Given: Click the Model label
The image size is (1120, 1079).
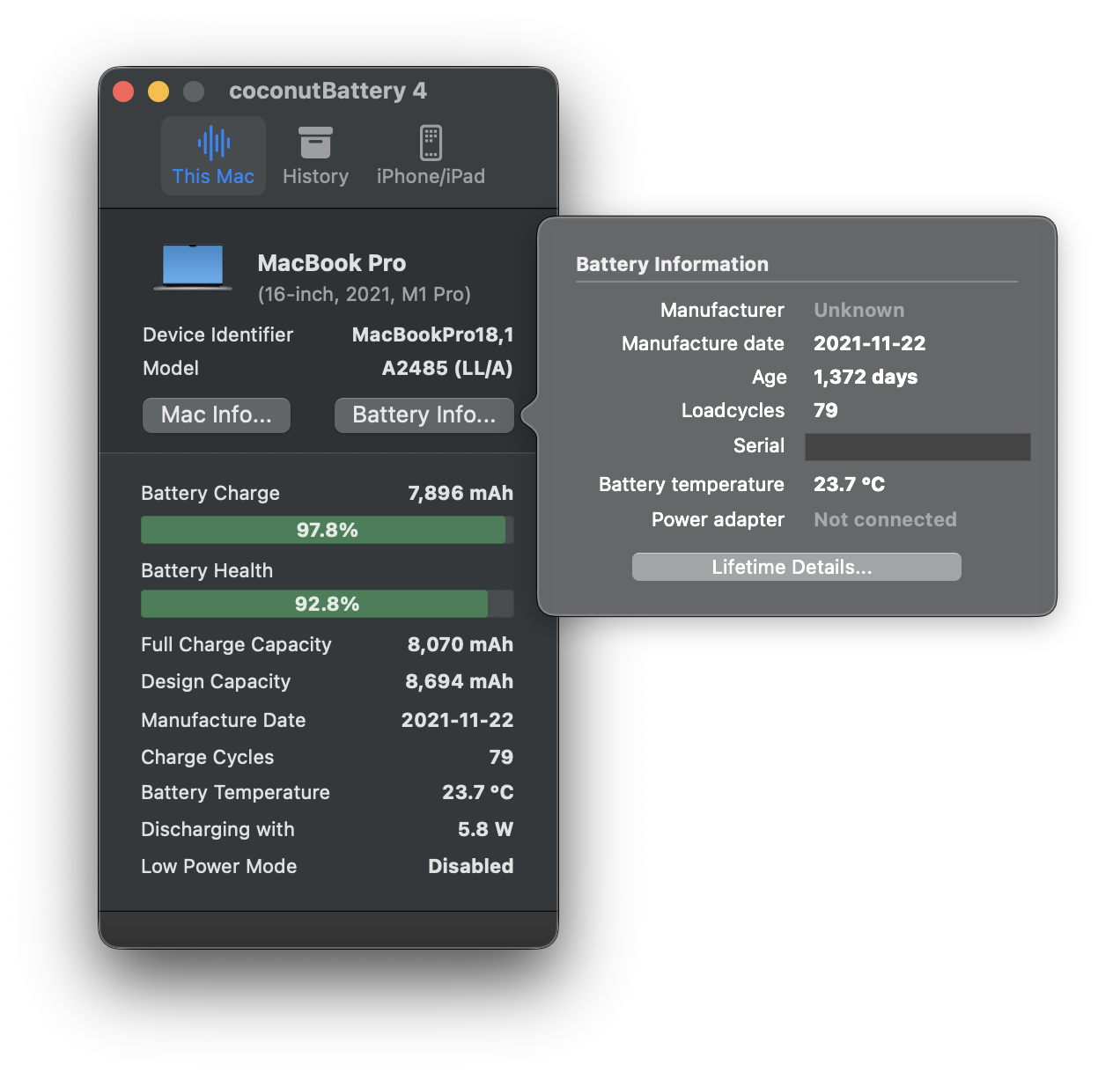Looking at the screenshot, I should pyautogui.click(x=171, y=368).
